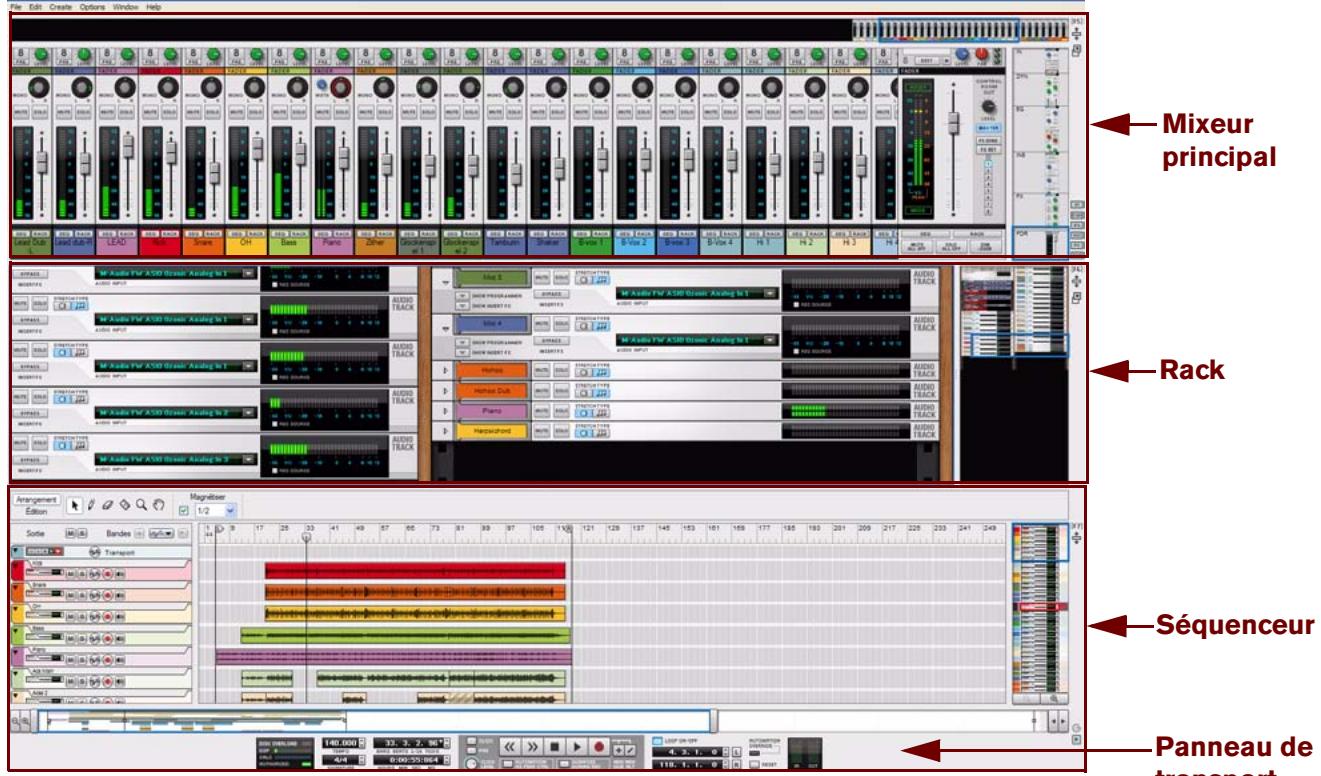Image resolution: width=1321 pixels, height=776 pixels.
Task: Click the Bypass button on the top rack device
Action: coord(33,273)
